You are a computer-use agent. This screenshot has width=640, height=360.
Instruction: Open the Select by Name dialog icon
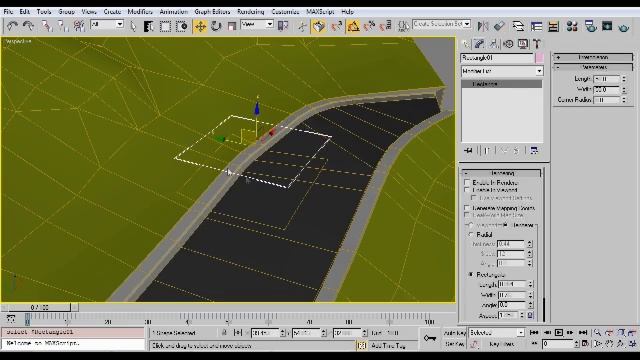(x=149, y=27)
